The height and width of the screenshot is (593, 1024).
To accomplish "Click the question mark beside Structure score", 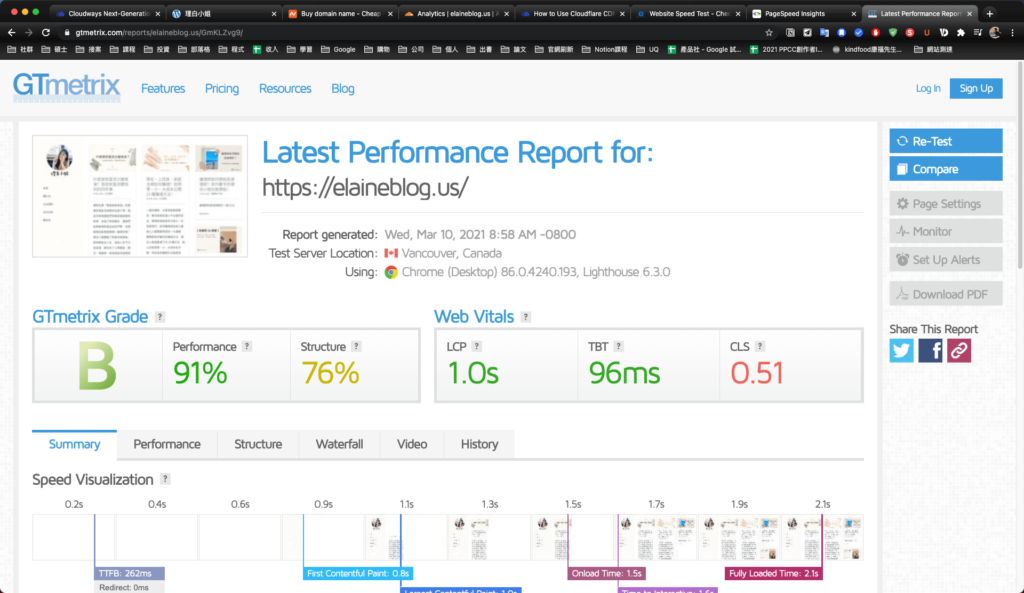I will 356,346.
